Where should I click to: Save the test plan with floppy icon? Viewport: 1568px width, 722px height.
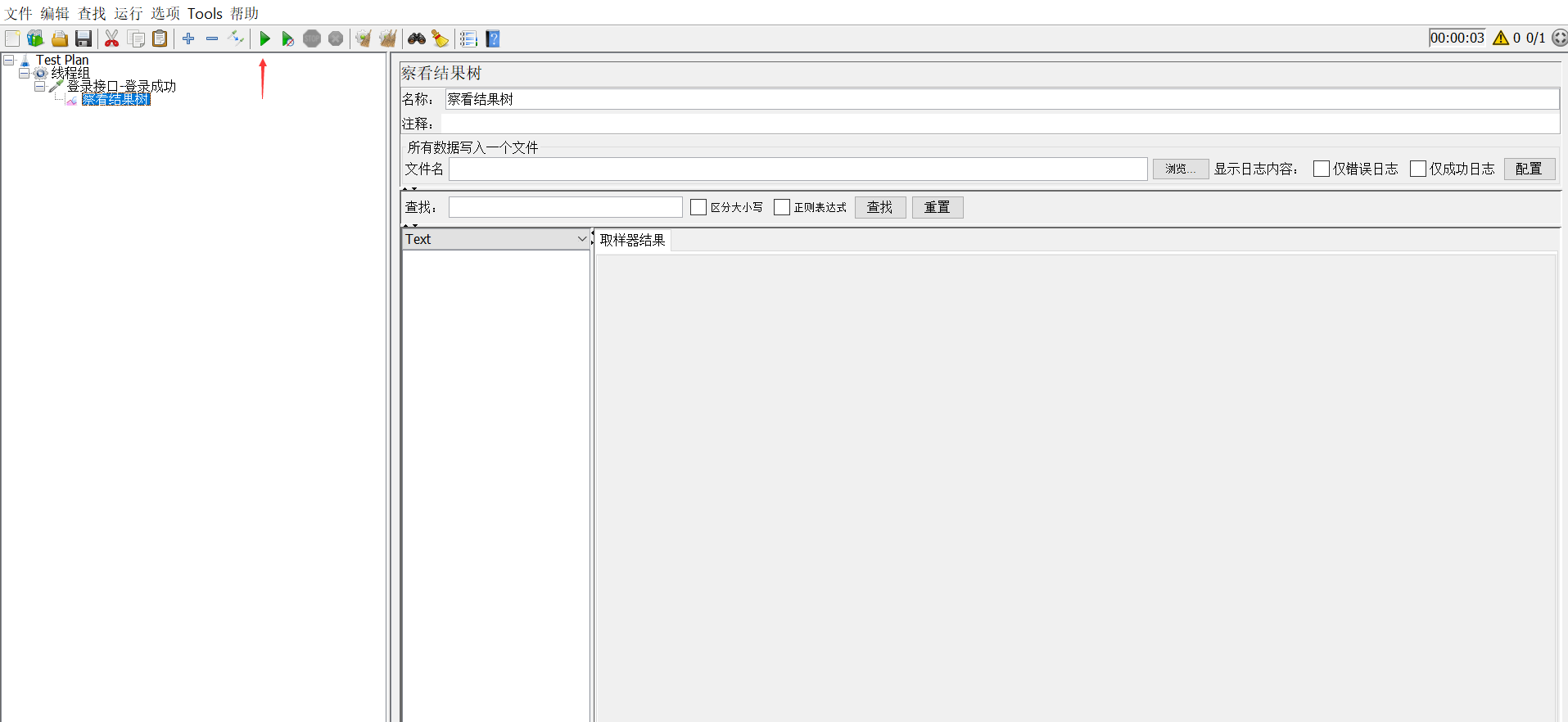[84, 38]
